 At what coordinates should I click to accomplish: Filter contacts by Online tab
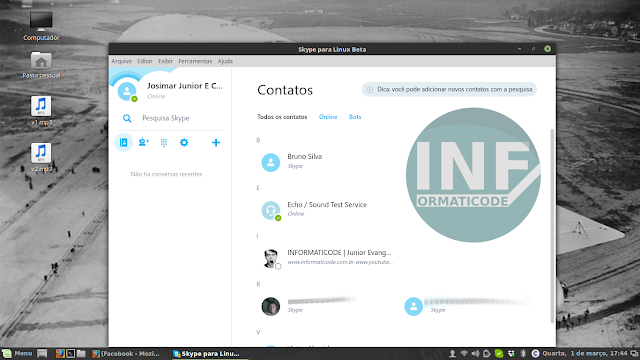(x=328, y=117)
